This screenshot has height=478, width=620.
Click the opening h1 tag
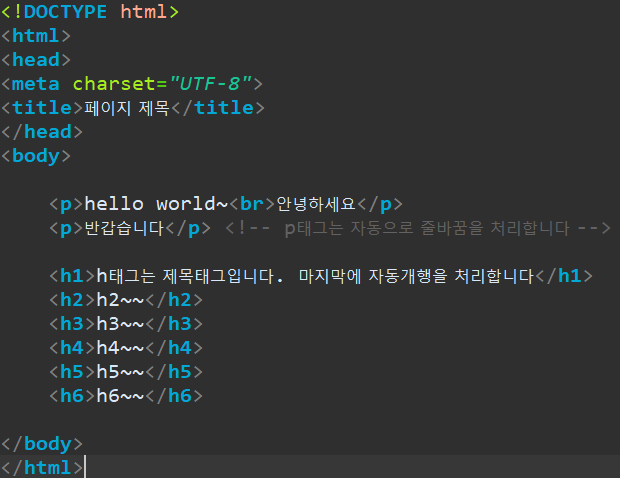pos(72,276)
